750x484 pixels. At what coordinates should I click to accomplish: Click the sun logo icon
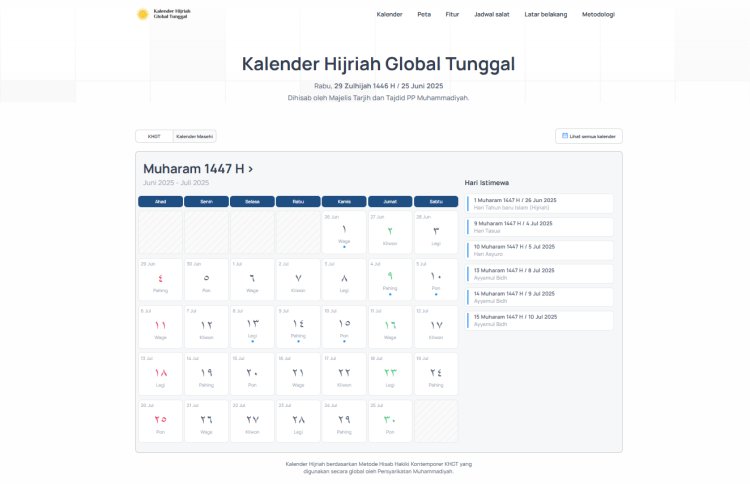[143, 14]
